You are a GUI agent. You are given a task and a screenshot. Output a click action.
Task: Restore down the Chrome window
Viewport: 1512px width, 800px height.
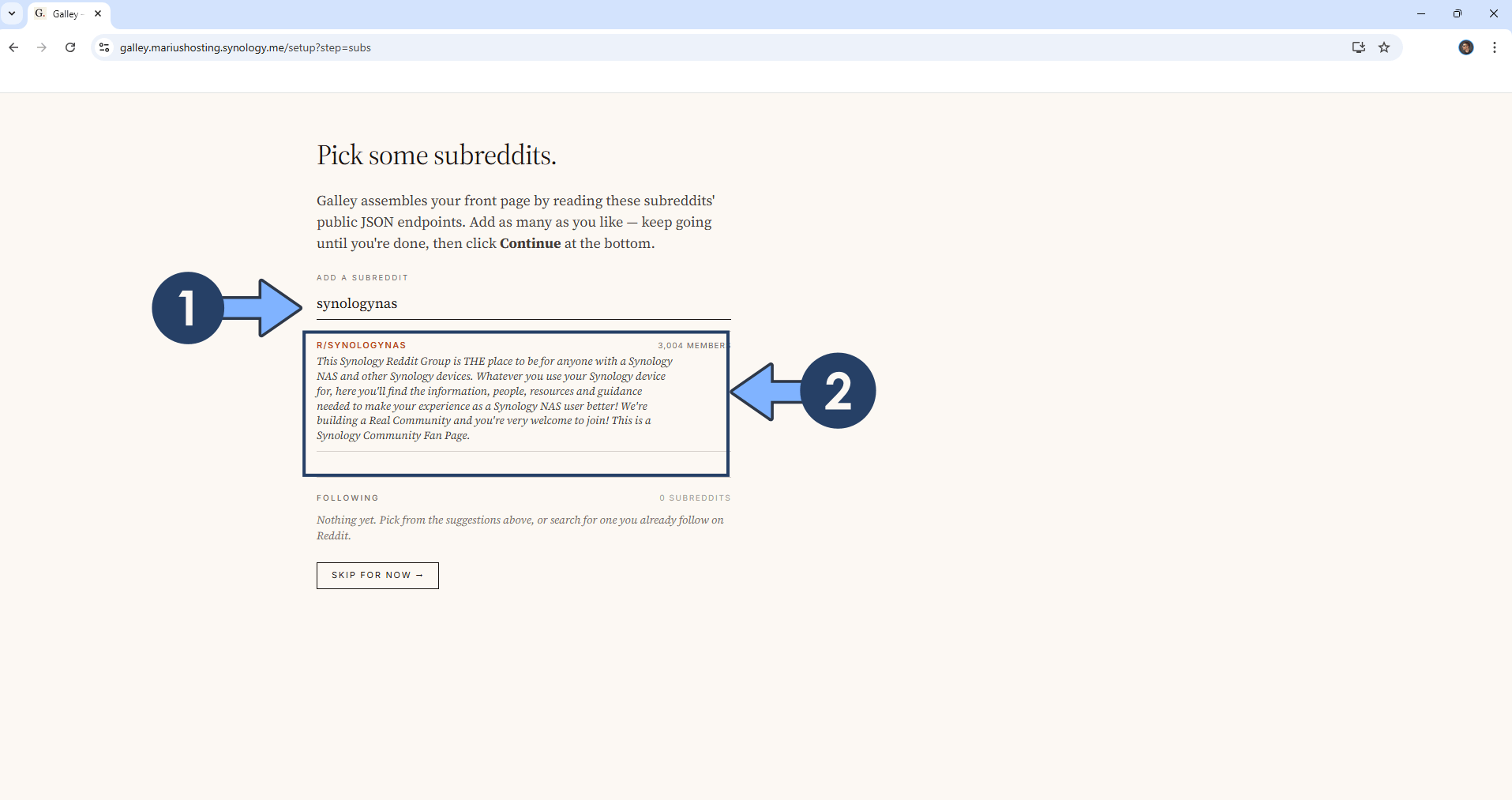pyautogui.click(x=1458, y=13)
